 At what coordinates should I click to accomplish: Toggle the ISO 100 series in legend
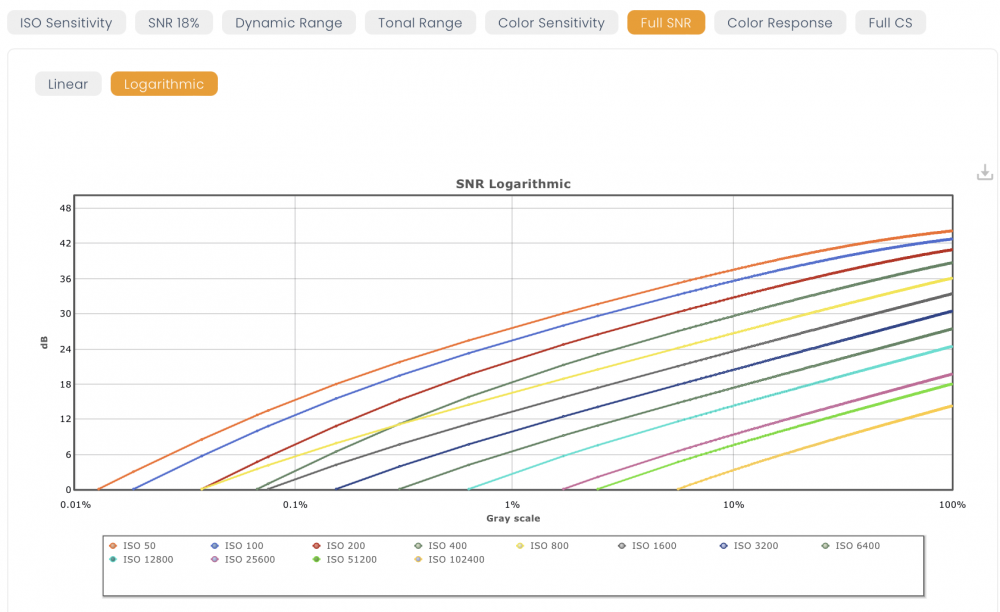[237, 546]
